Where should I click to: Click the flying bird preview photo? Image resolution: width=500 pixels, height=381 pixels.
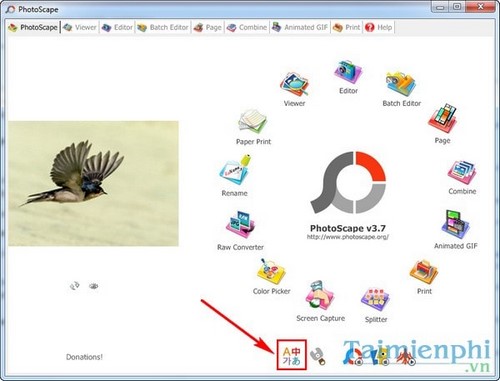click(x=93, y=184)
